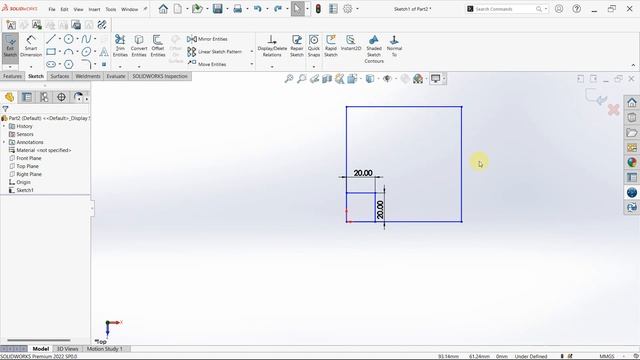Select the Smart Dimension tool
Viewport: 640px width, 360px height.
(31, 46)
